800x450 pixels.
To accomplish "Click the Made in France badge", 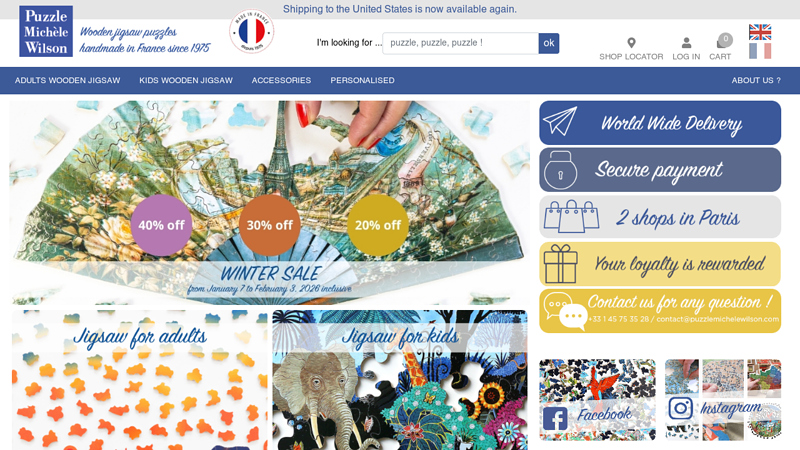I will click(252, 31).
